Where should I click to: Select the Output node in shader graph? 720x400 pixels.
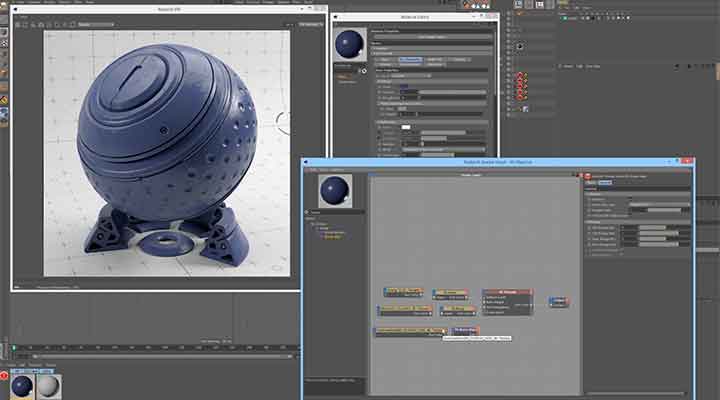(x=559, y=299)
